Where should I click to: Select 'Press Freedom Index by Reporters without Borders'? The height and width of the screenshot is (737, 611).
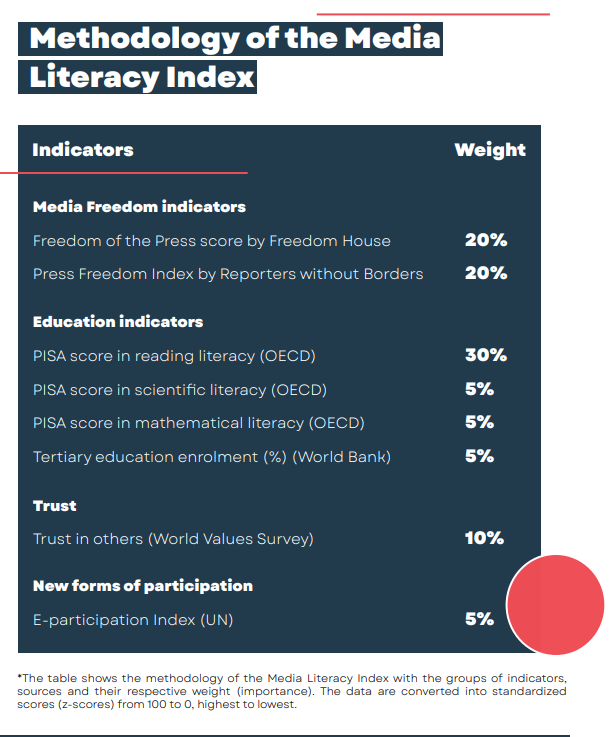point(228,274)
